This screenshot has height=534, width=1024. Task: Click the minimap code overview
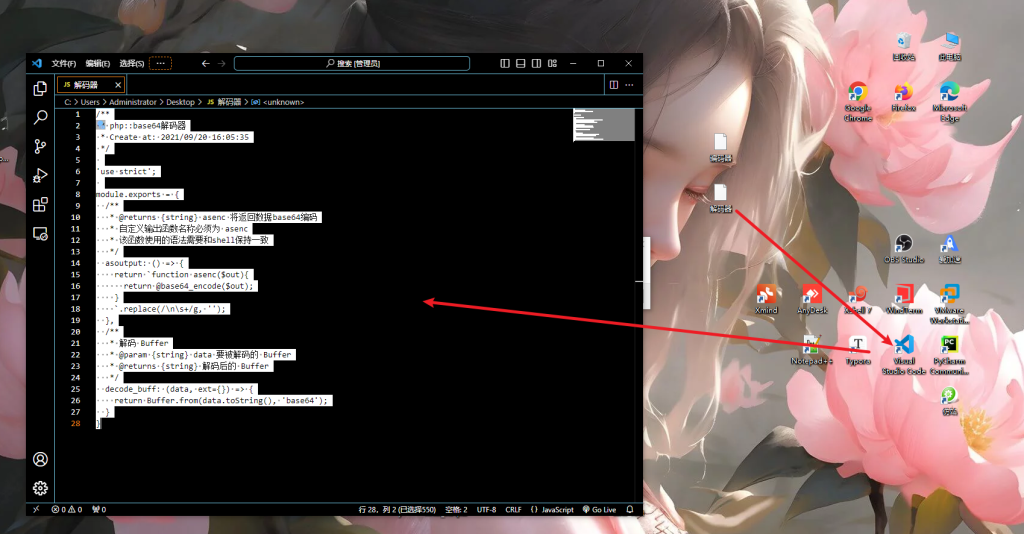[603, 125]
